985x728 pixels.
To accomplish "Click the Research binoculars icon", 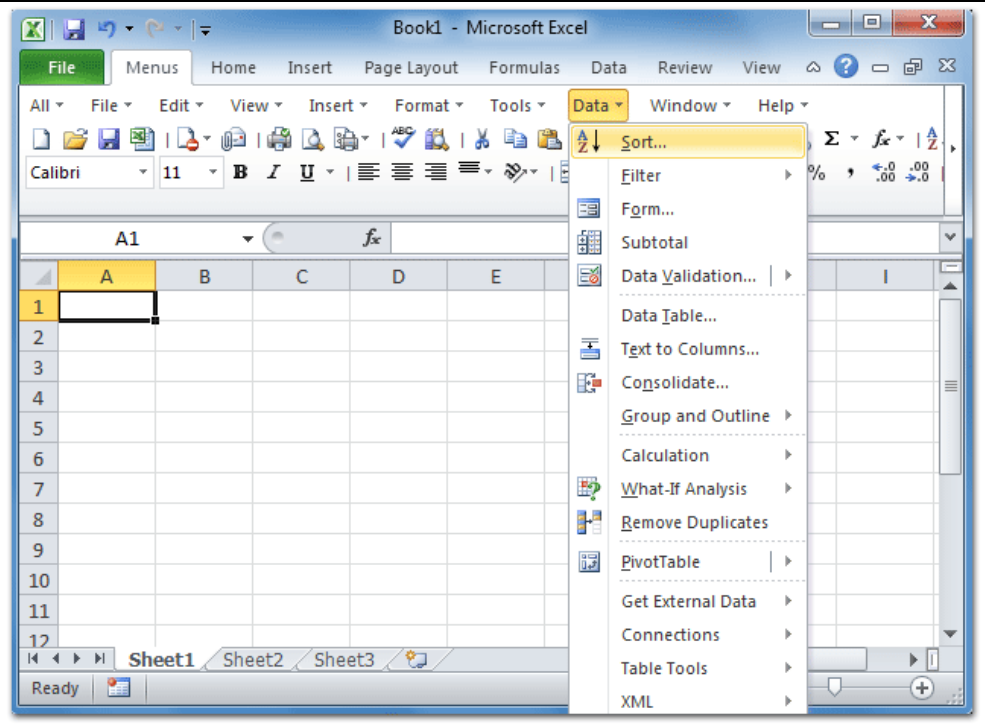I will point(437,139).
